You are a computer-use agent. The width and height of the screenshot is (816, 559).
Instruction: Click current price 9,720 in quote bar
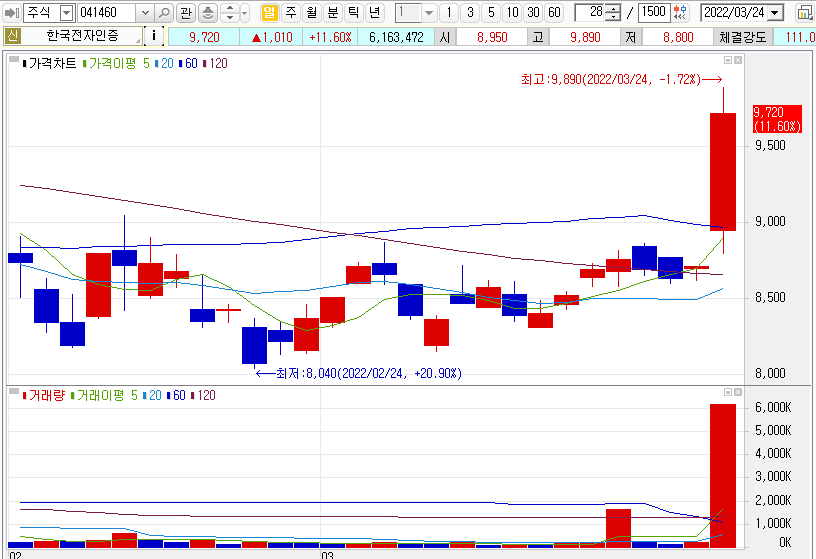[x=204, y=37]
